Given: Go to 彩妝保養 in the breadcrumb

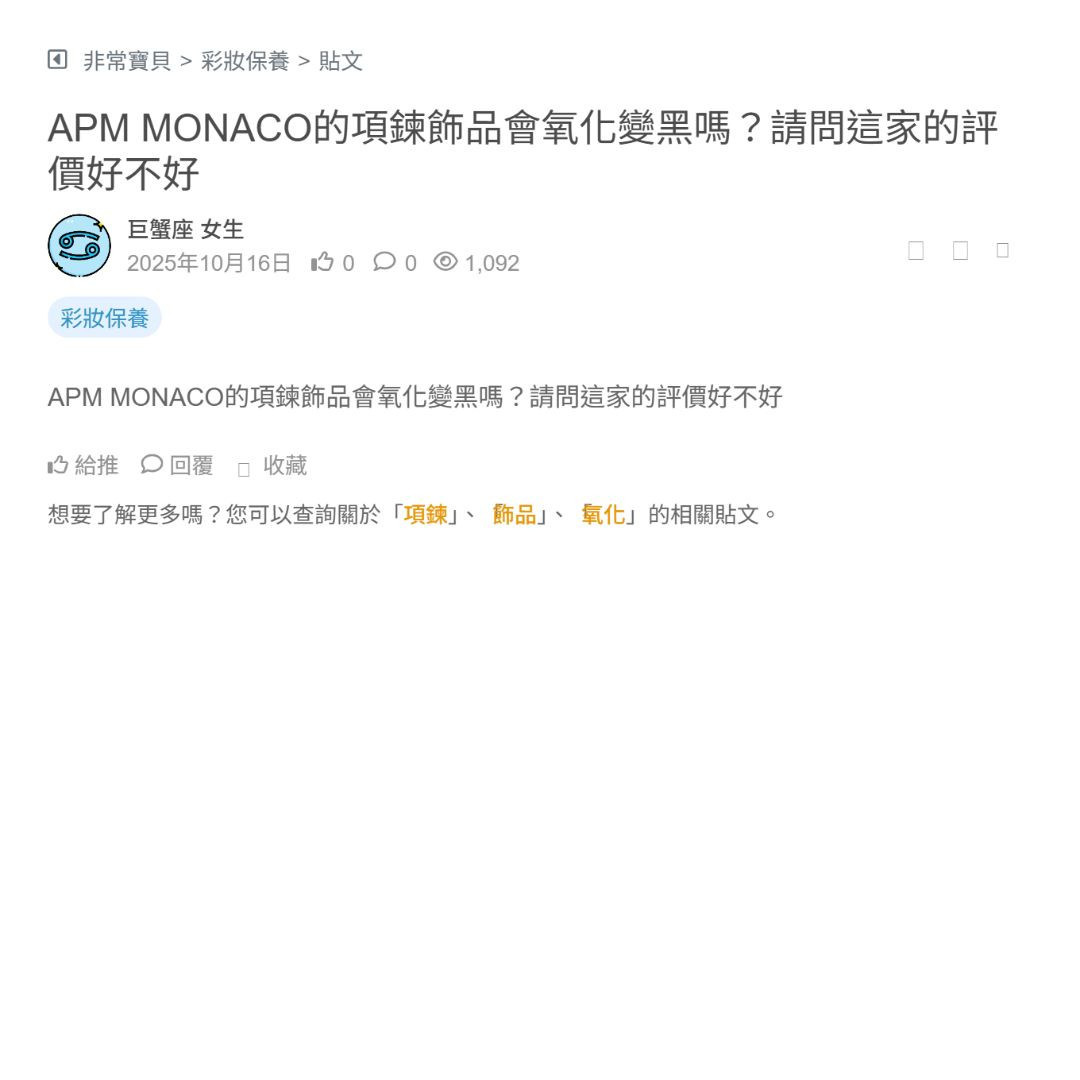Looking at the screenshot, I should click(x=245, y=61).
